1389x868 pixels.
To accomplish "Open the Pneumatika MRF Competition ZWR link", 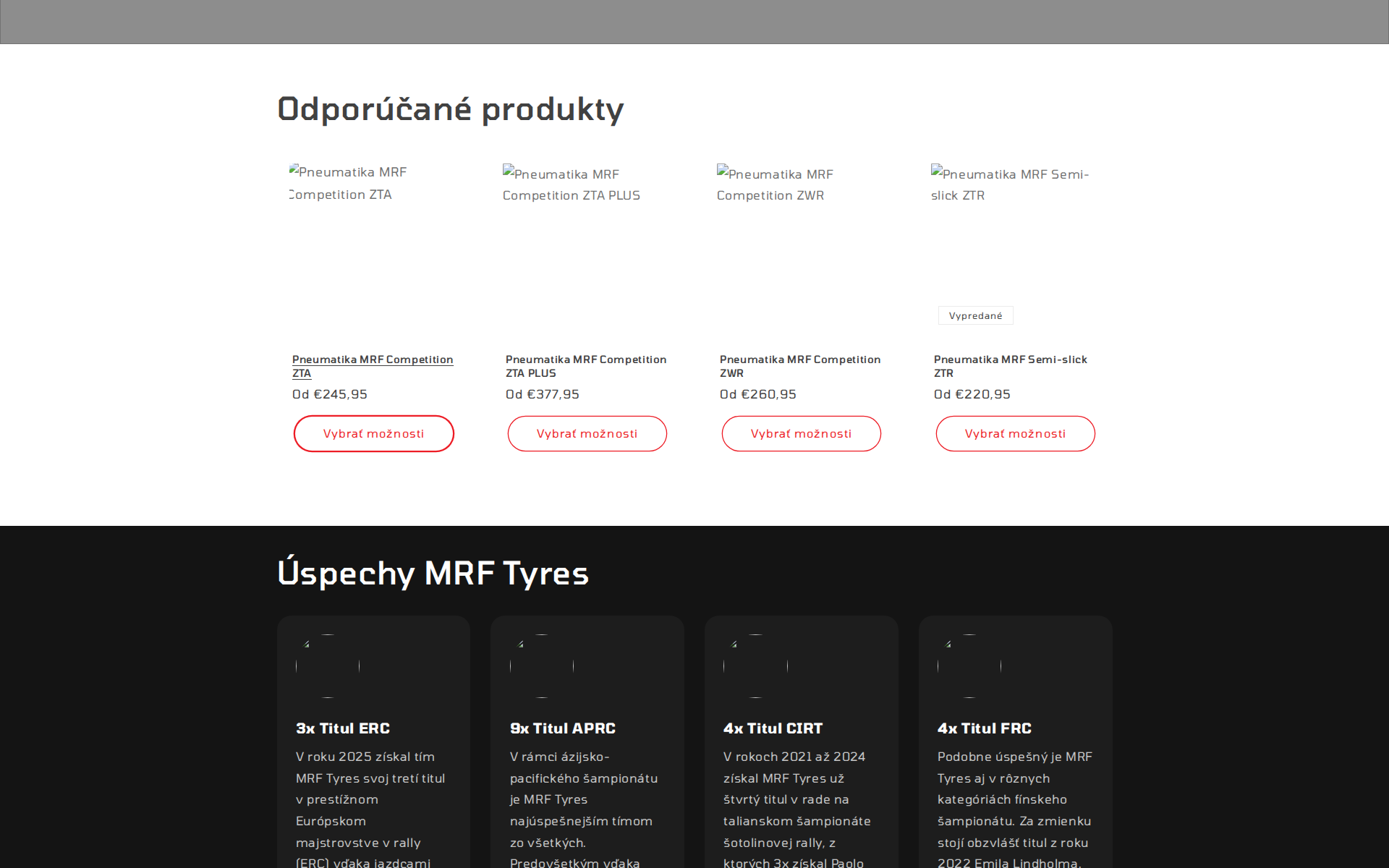I will tap(799, 366).
